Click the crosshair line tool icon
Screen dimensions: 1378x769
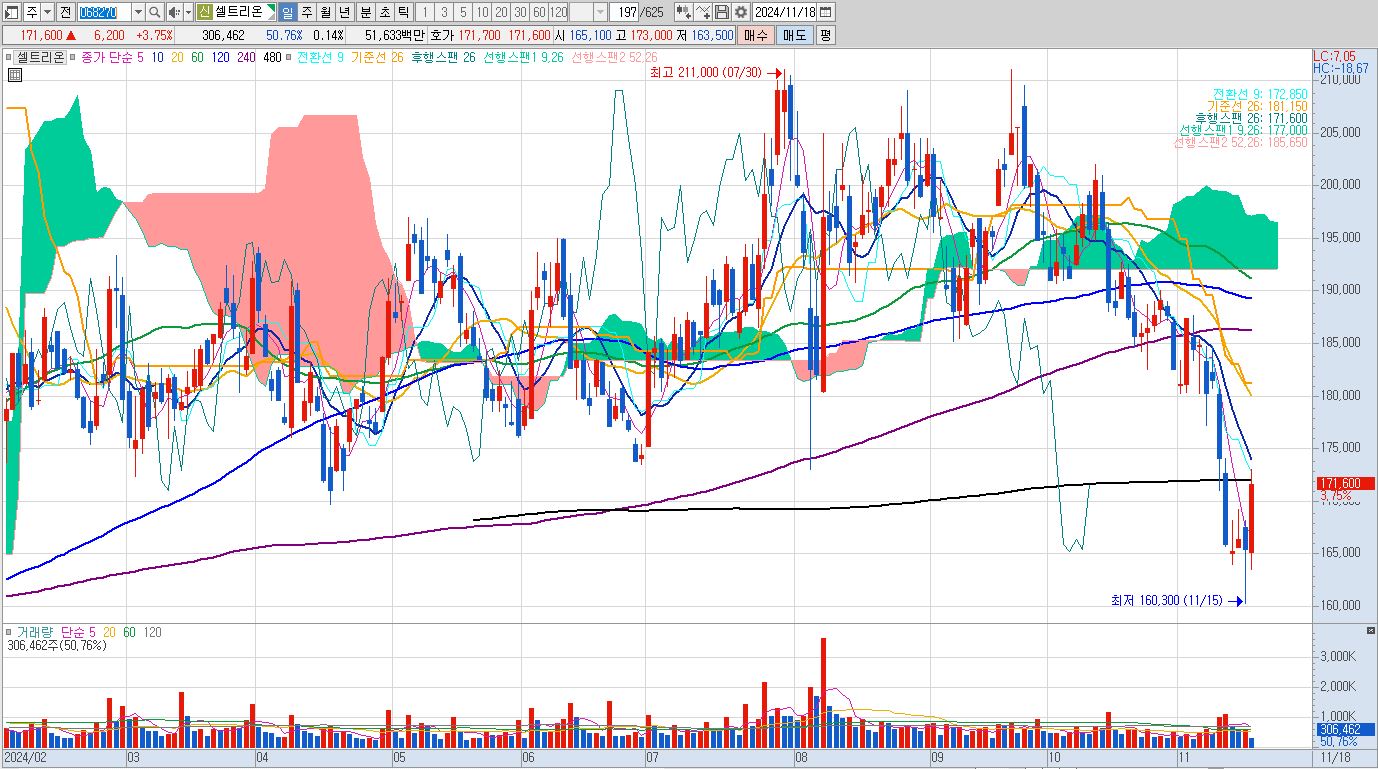703,12
